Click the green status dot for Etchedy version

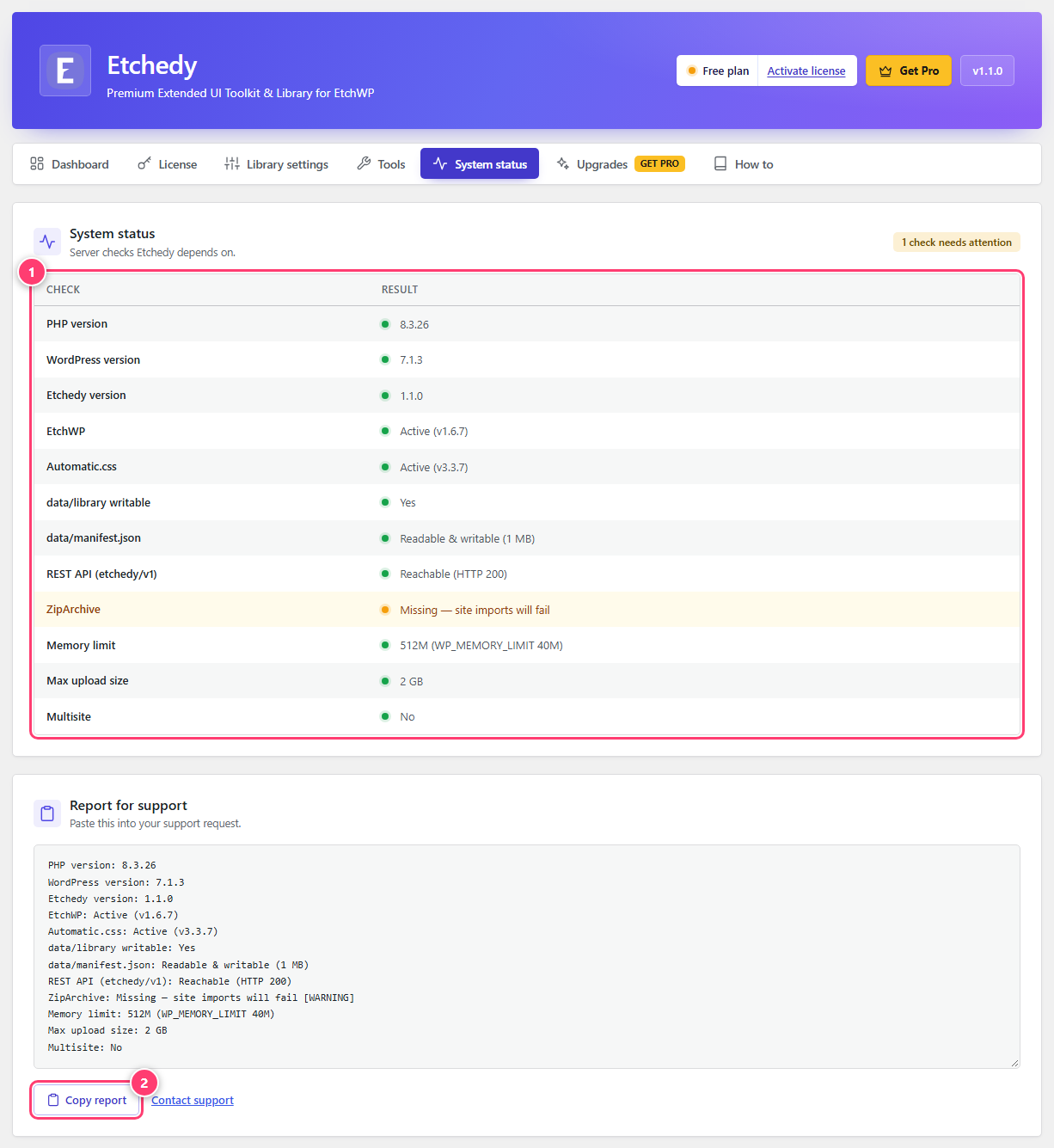point(385,396)
